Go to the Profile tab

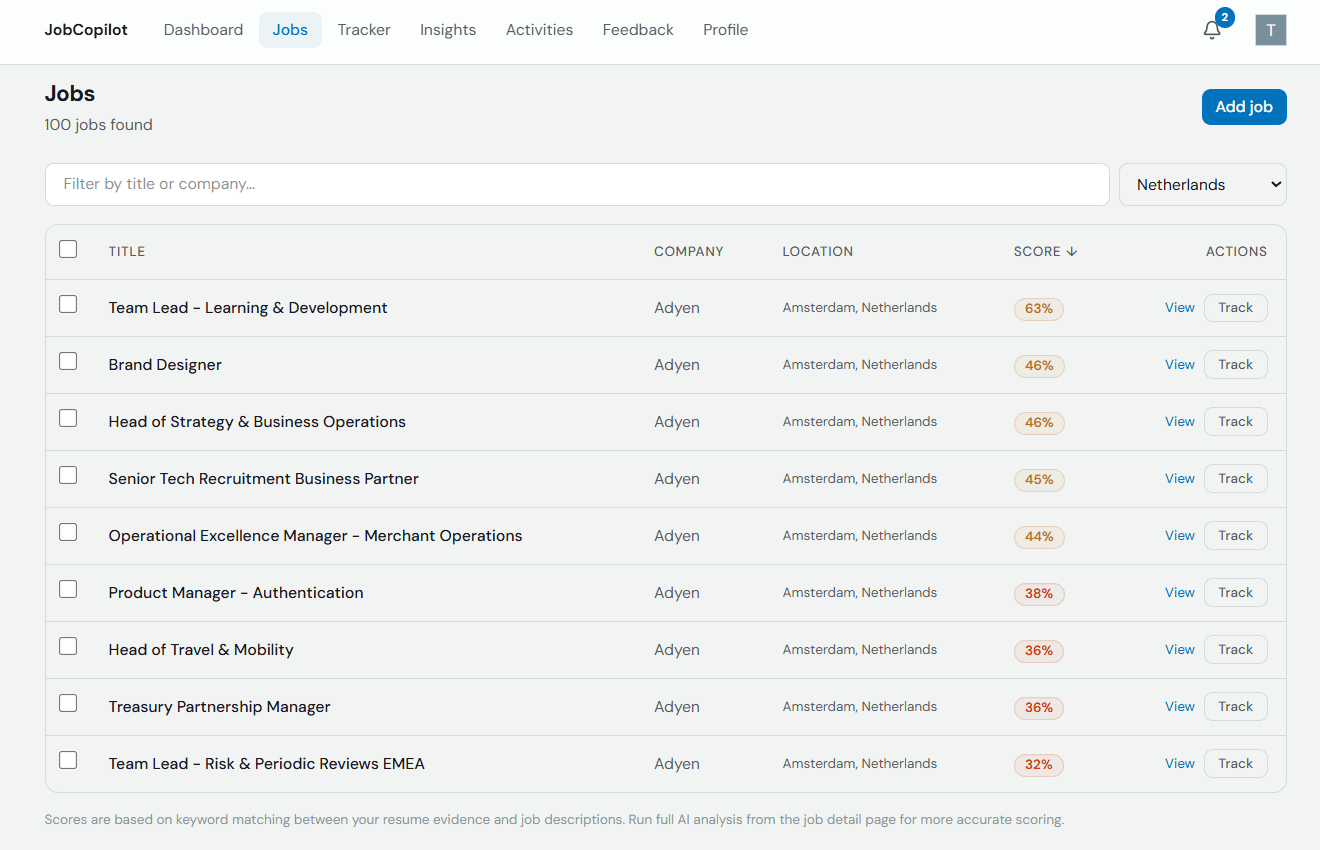(725, 30)
